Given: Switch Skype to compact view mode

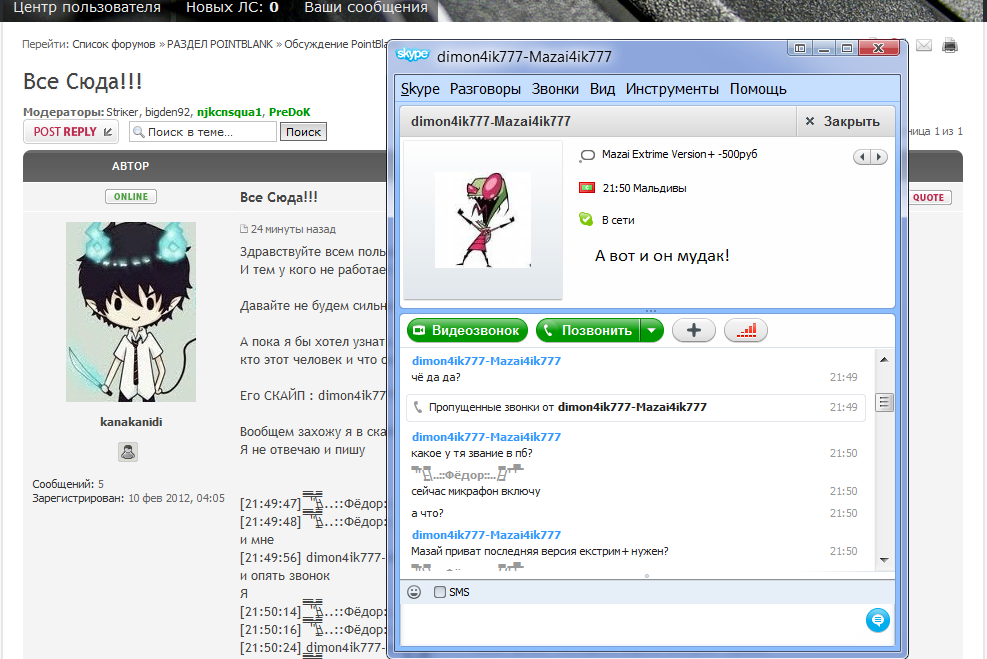Looking at the screenshot, I should coord(799,48).
